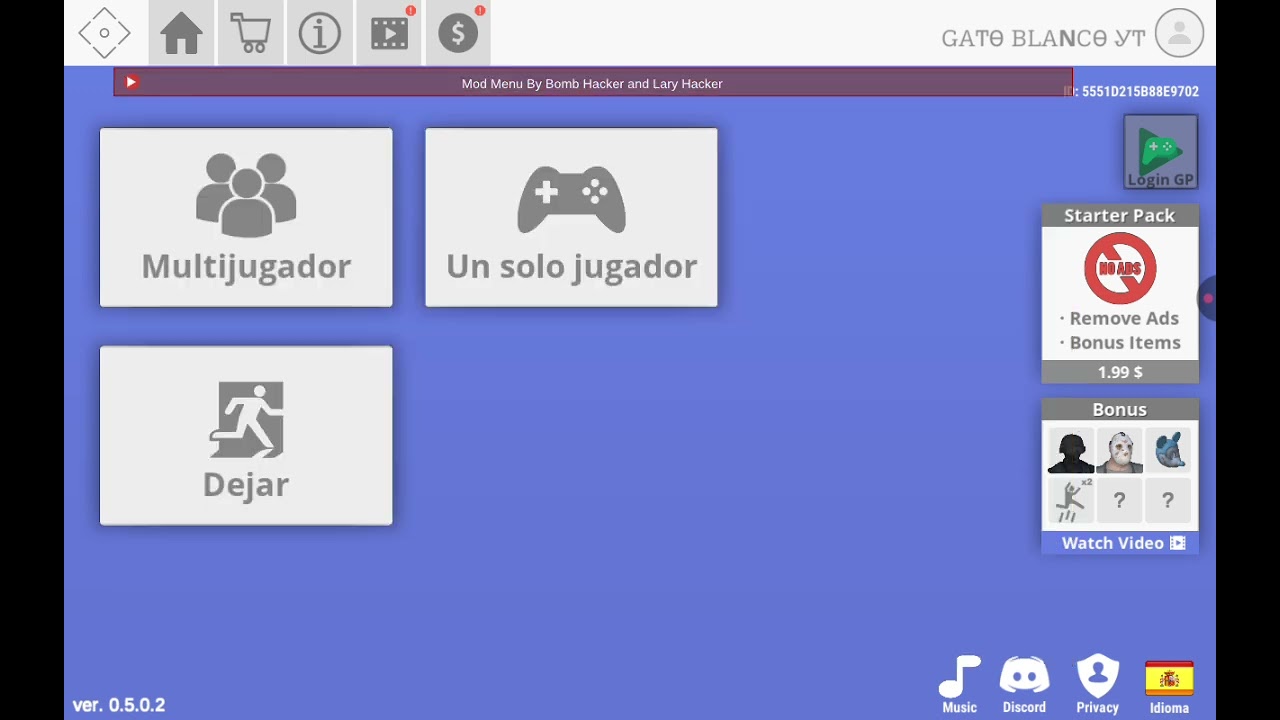Toggle Music on or off
Screen dimensions: 1280x720
point(960,685)
